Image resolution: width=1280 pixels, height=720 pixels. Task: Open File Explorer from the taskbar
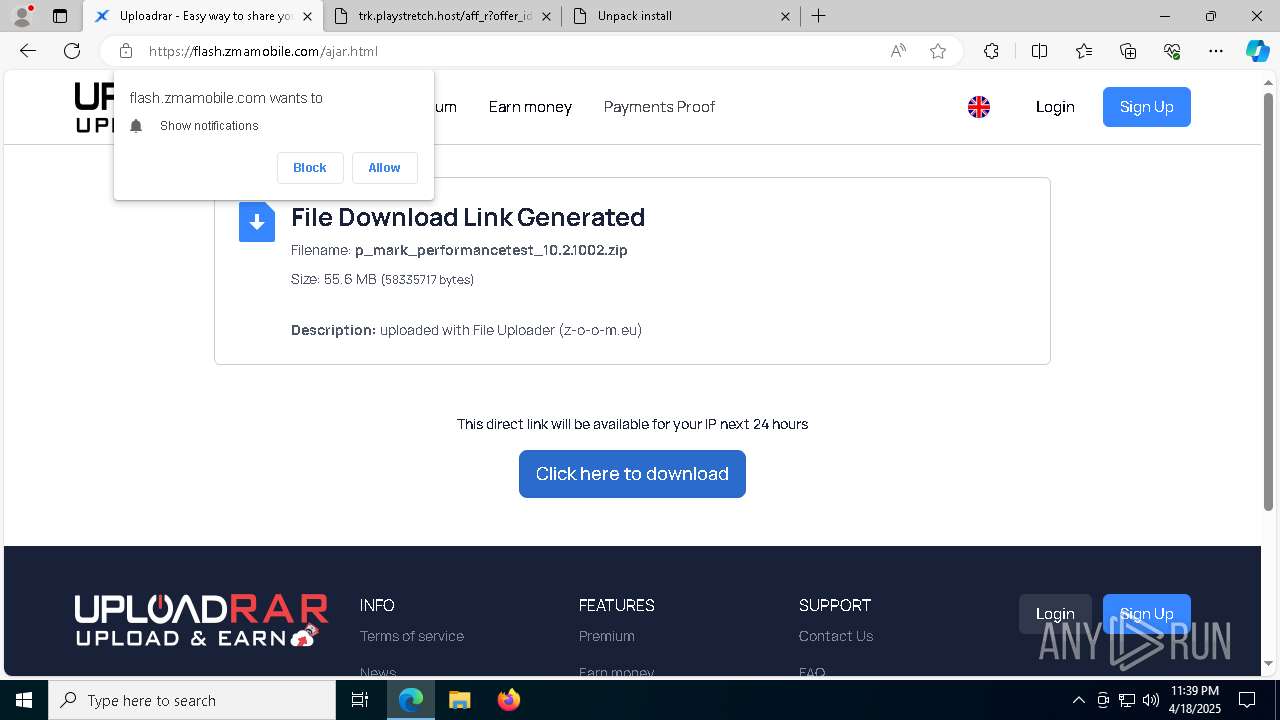point(459,700)
